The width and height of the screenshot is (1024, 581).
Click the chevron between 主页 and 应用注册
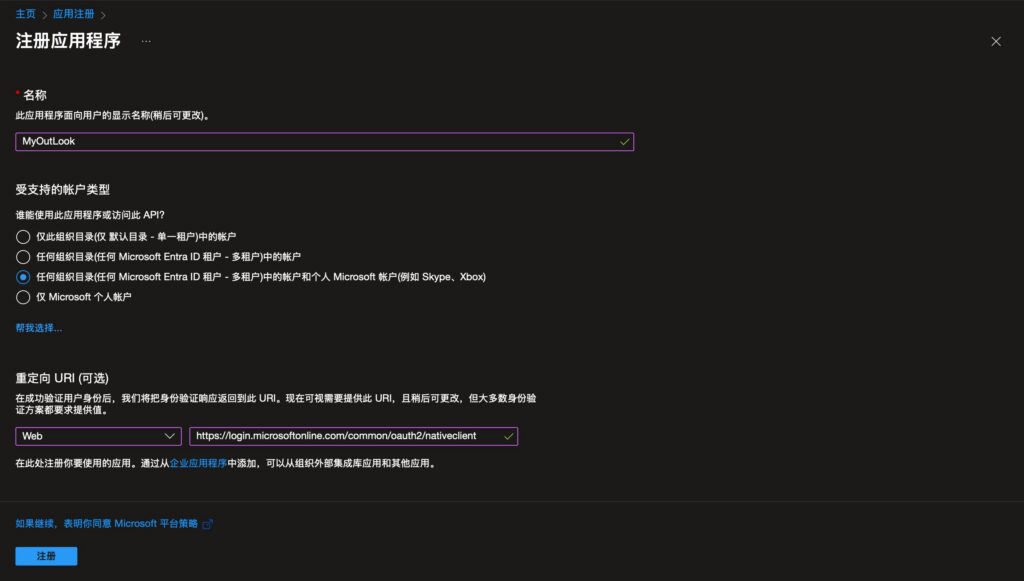coord(44,14)
